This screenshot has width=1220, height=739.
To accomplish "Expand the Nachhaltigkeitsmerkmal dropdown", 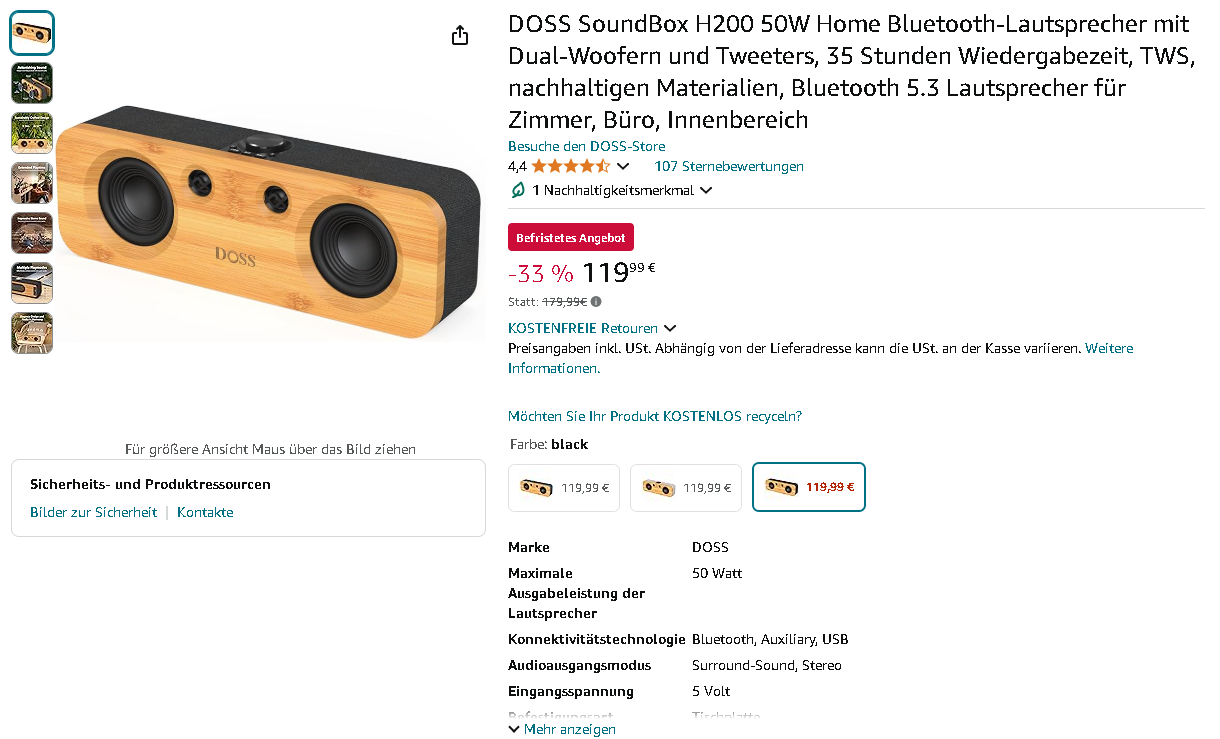I will click(x=706, y=190).
